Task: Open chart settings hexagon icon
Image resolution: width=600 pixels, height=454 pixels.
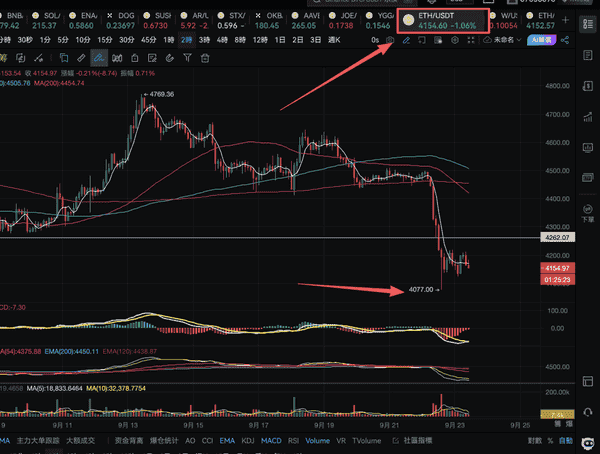Action: pos(456,40)
